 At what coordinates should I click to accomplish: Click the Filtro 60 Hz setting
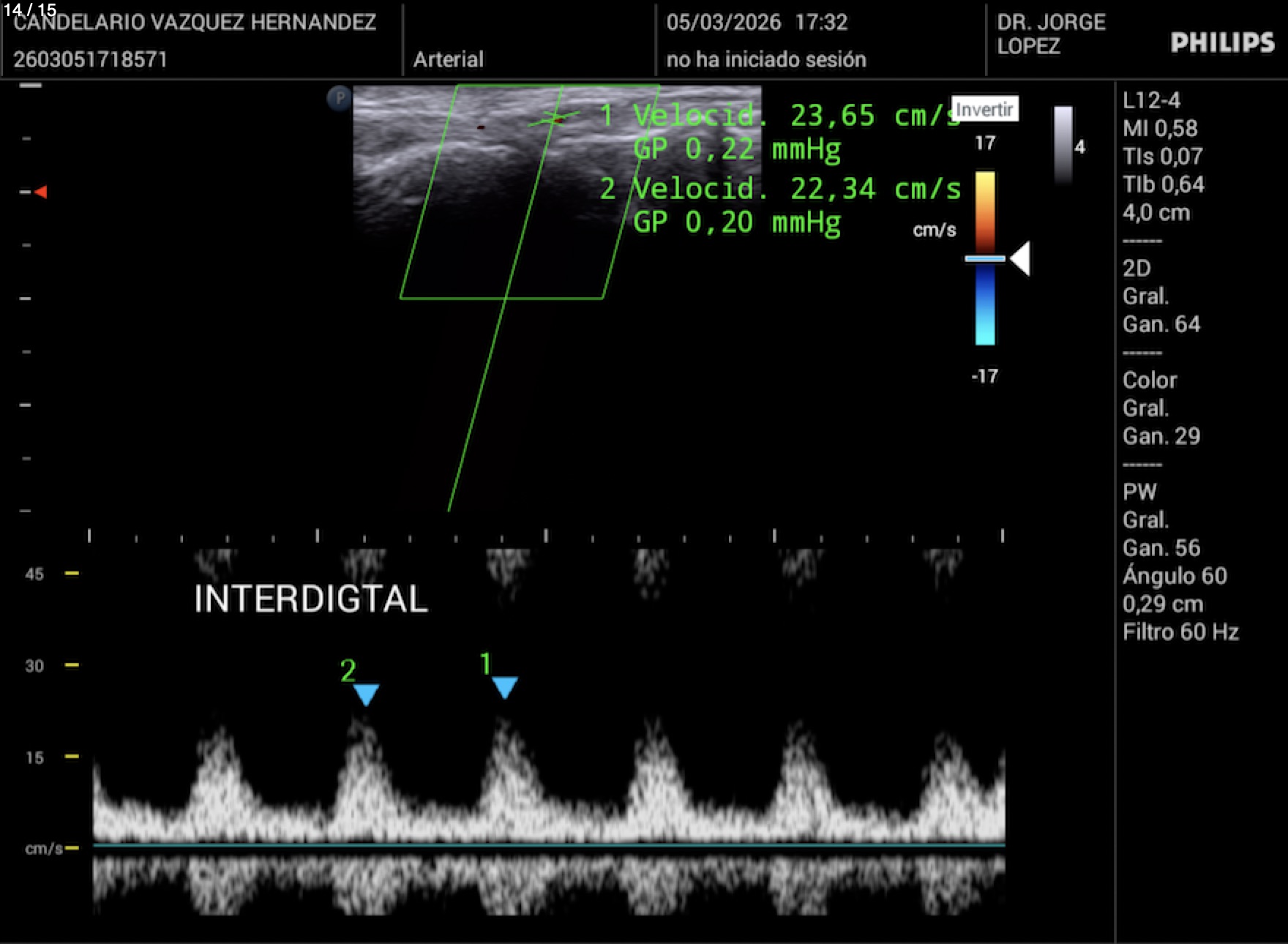coord(1180,632)
